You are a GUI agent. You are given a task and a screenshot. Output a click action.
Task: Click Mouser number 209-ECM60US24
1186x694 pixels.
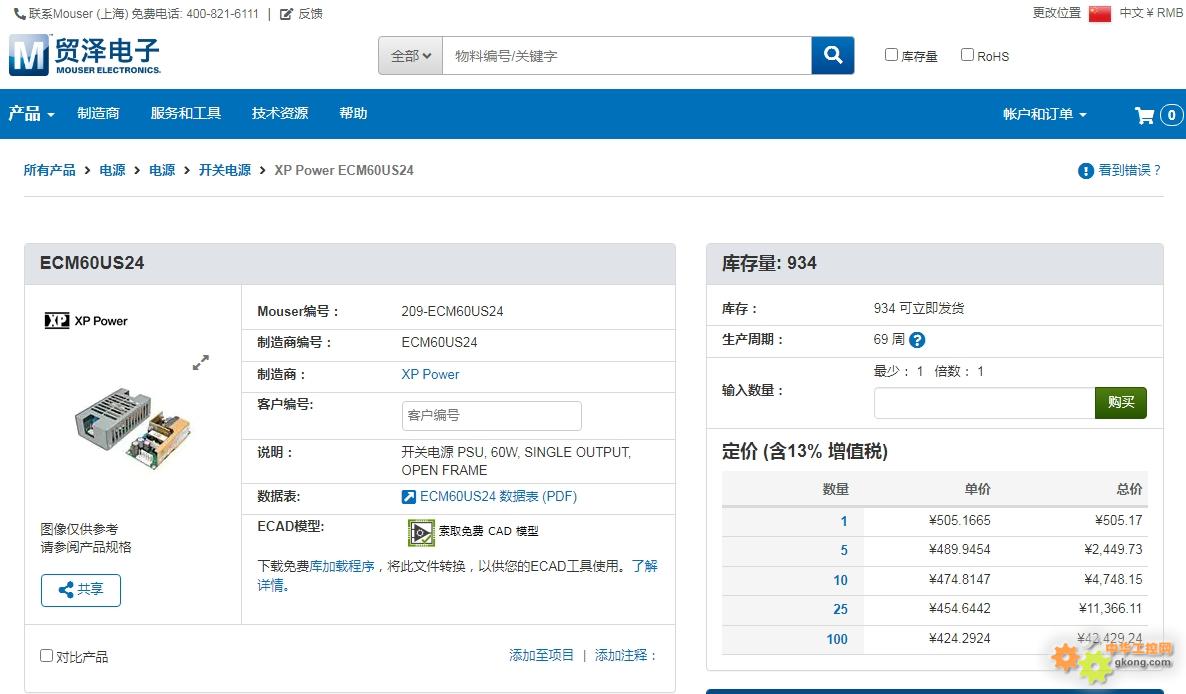click(x=452, y=311)
